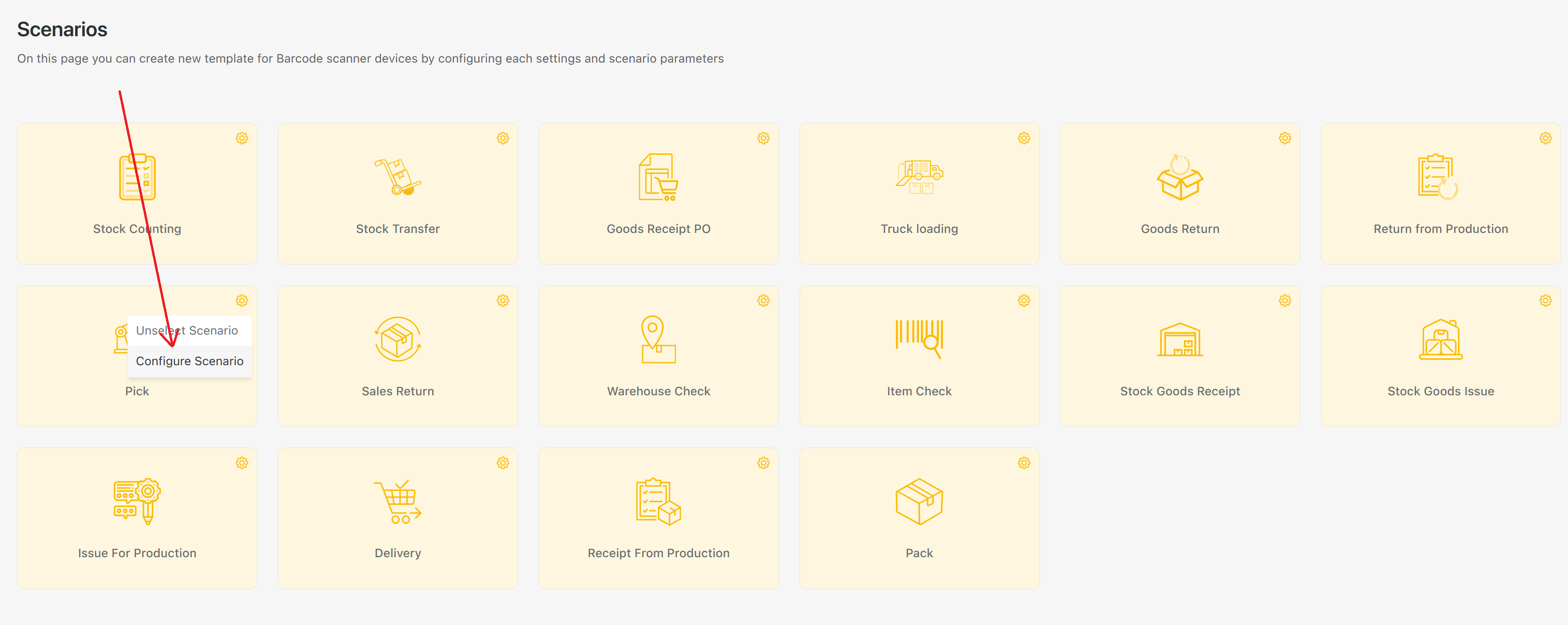The height and width of the screenshot is (625, 1568).
Task: Choose Unselect Scenario in the popup menu
Action: (x=187, y=331)
